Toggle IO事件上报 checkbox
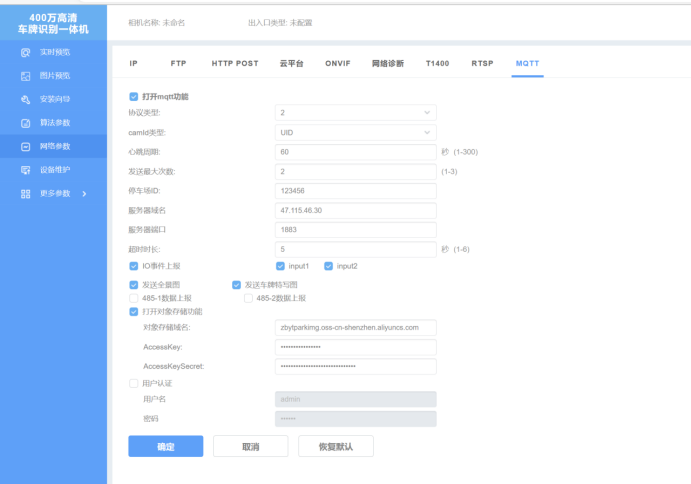Image resolution: width=691 pixels, height=484 pixels. pyautogui.click(x=134, y=266)
